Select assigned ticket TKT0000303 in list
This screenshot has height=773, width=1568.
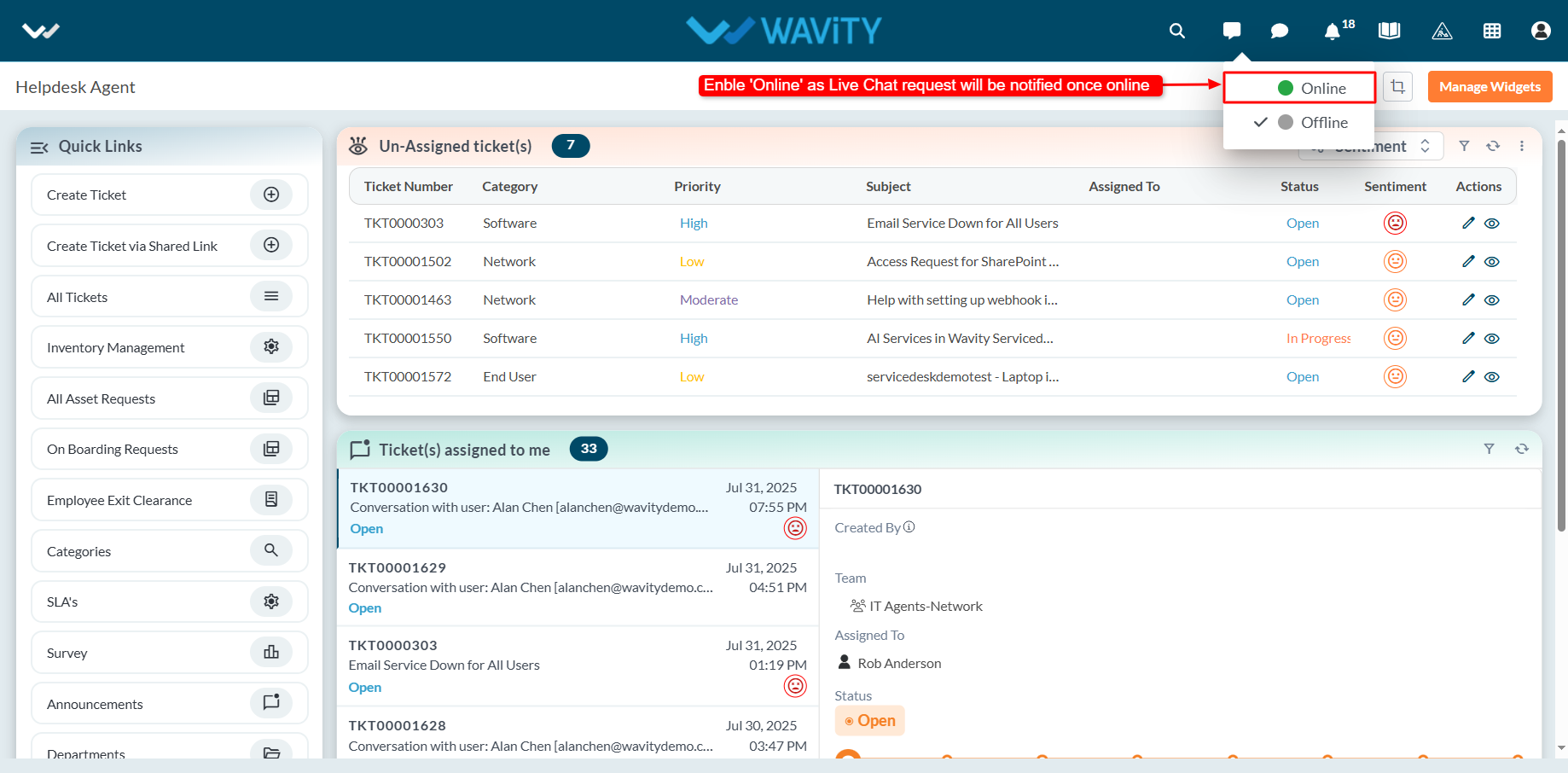[x=578, y=666]
